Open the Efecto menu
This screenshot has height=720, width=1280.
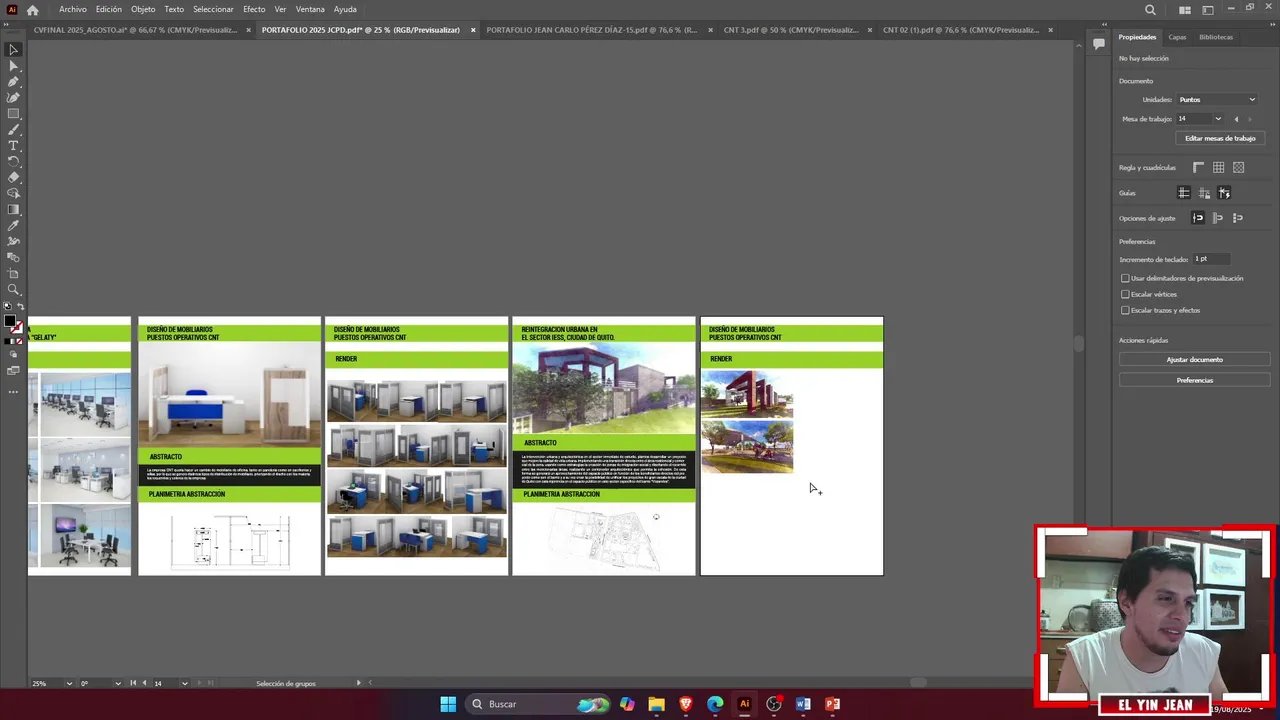[254, 10]
